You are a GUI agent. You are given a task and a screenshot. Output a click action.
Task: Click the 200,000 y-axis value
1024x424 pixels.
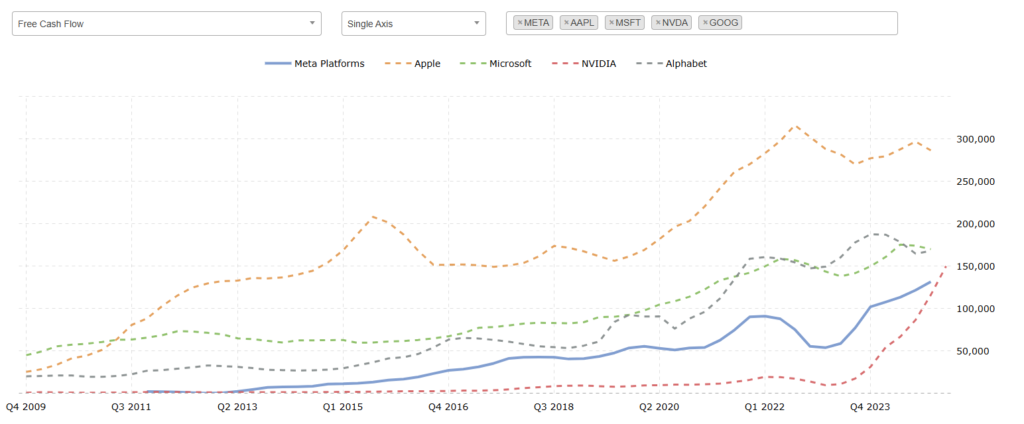click(976, 224)
